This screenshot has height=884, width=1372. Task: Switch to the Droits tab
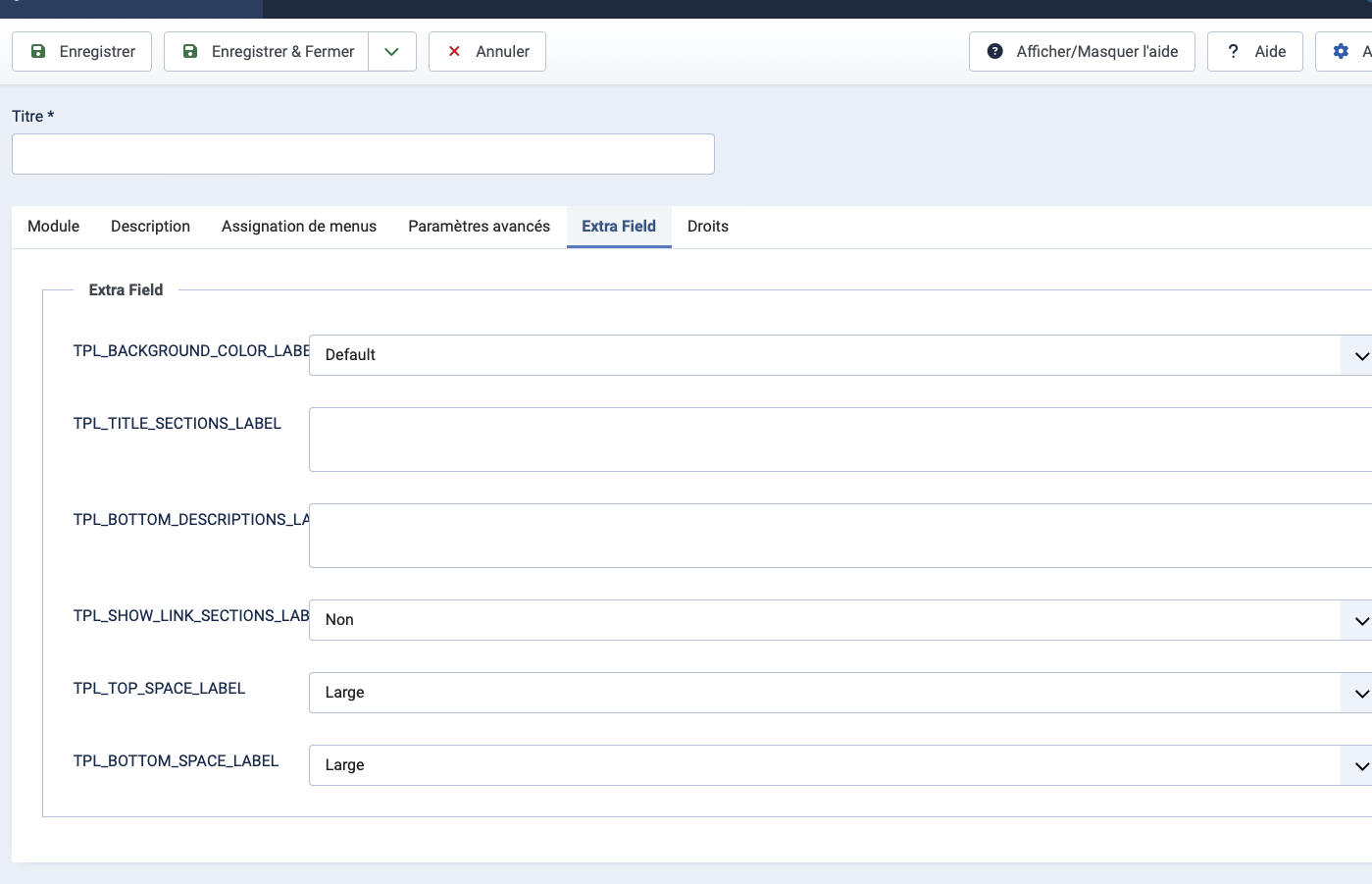[x=708, y=227]
